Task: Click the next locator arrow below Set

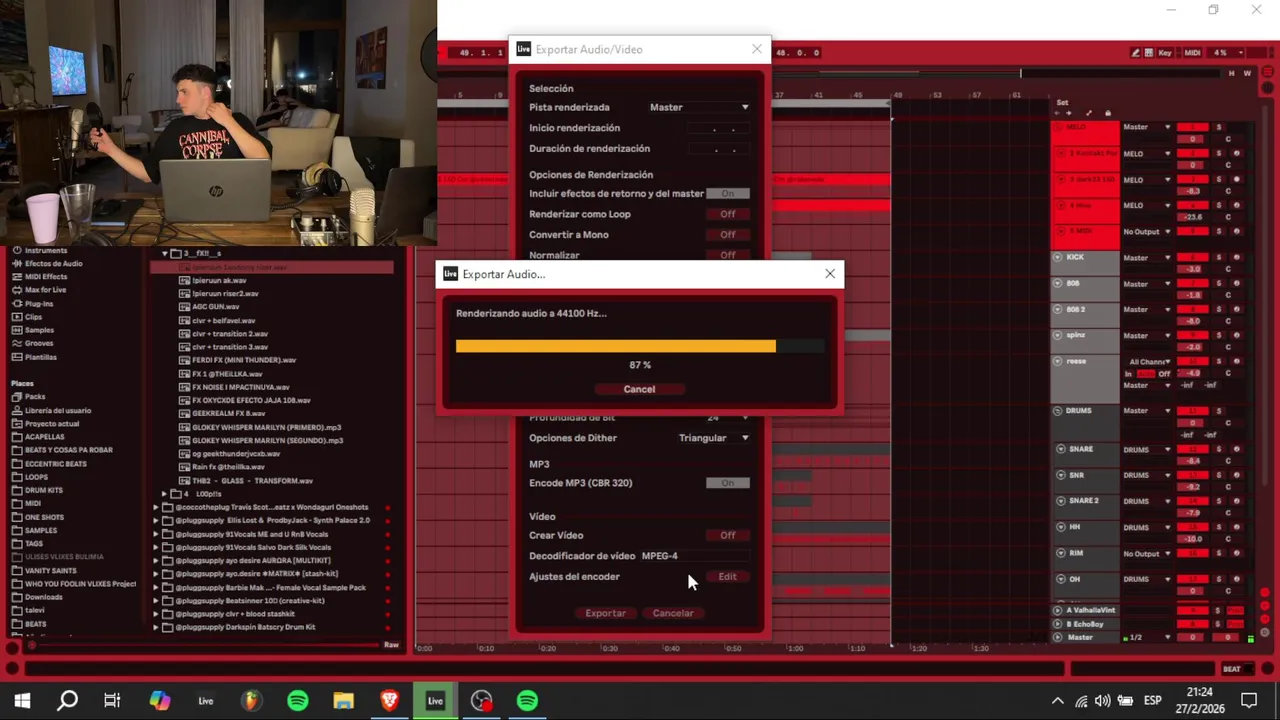Action: [1069, 114]
